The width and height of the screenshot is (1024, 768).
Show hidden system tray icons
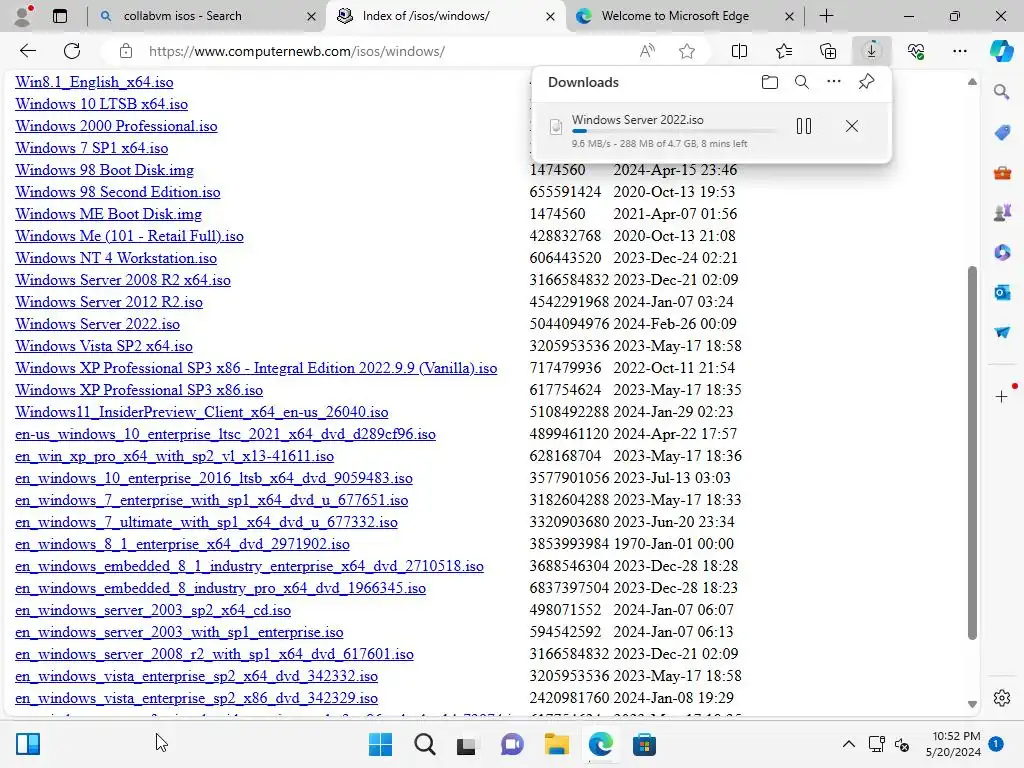pyautogui.click(x=848, y=744)
